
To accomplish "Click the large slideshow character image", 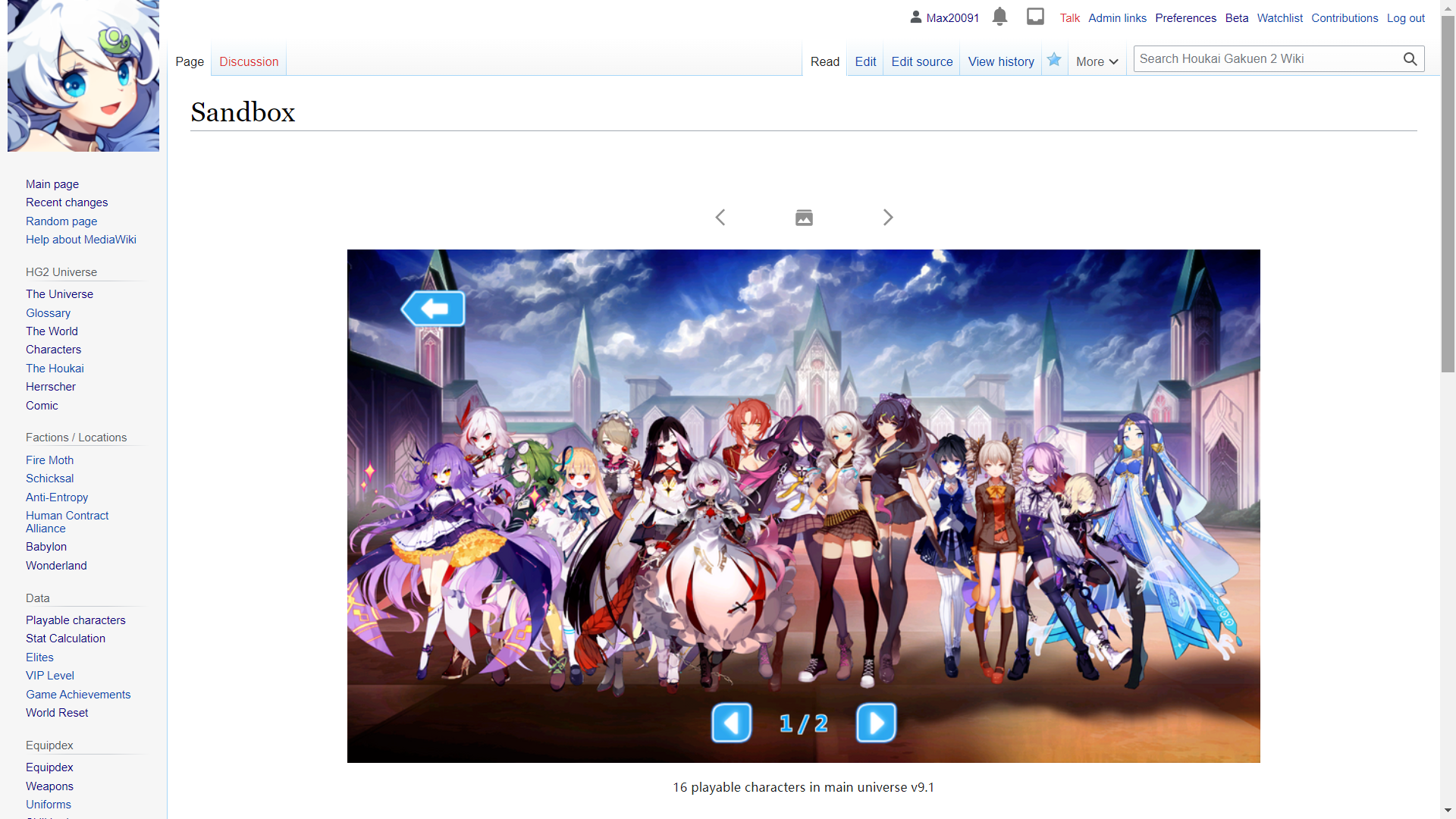I will point(803,506).
